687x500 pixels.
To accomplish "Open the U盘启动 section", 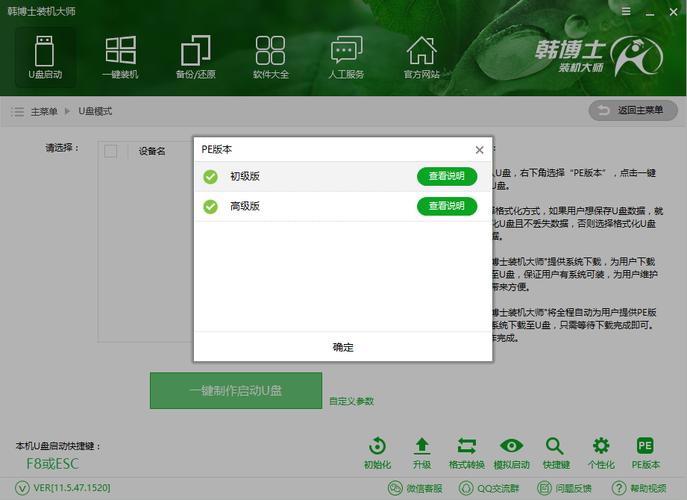I will (45, 57).
